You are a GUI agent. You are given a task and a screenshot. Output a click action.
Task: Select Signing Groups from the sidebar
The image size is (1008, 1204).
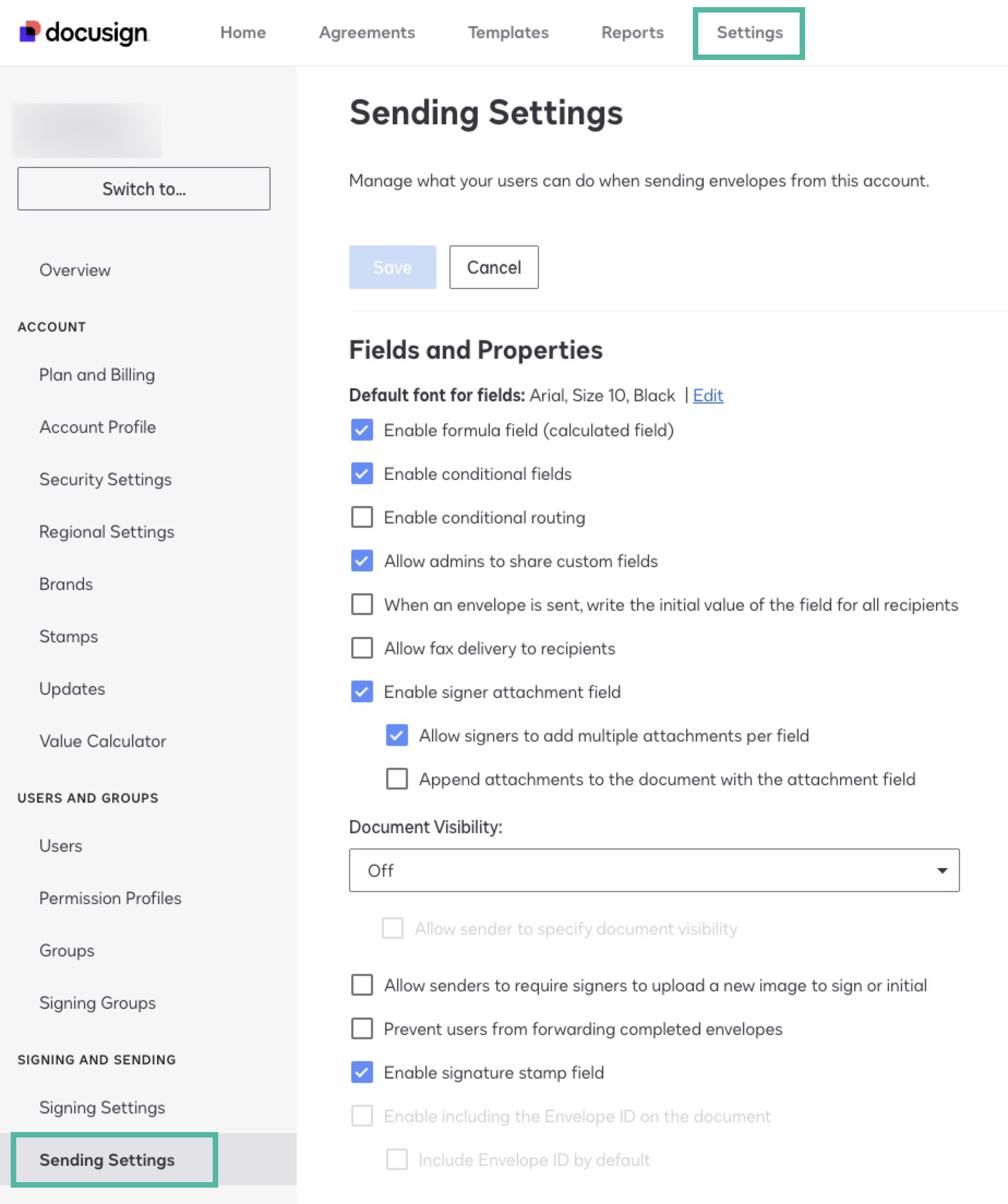click(x=97, y=1003)
